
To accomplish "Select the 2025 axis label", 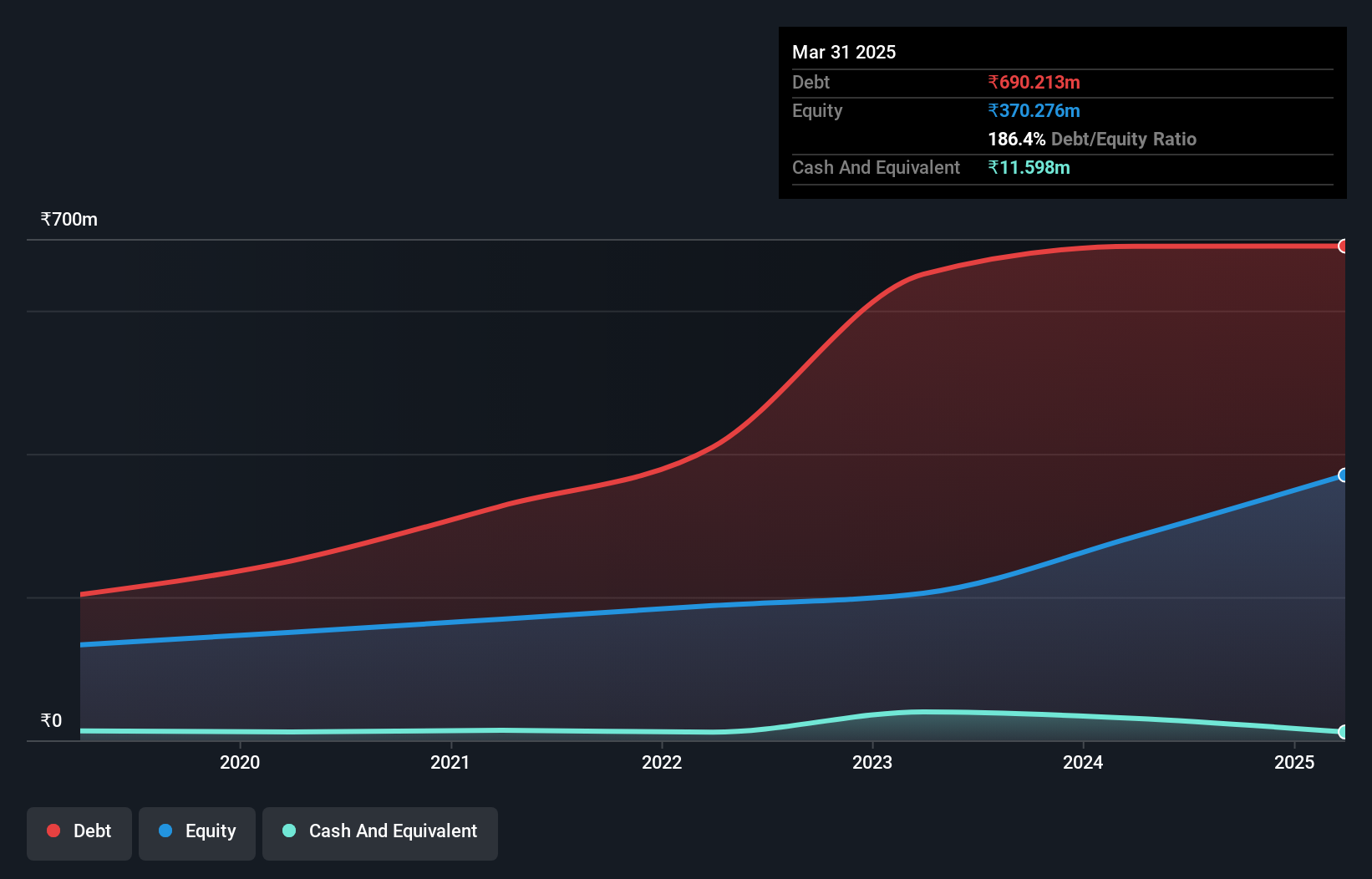I will pyautogui.click(x=1294, y=762).
